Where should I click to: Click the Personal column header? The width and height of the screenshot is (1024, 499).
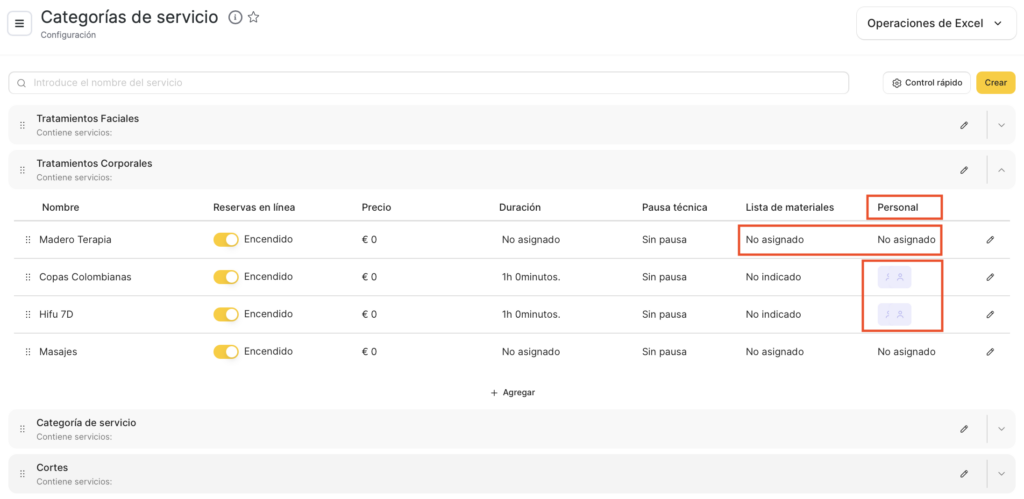pos(897,207)
